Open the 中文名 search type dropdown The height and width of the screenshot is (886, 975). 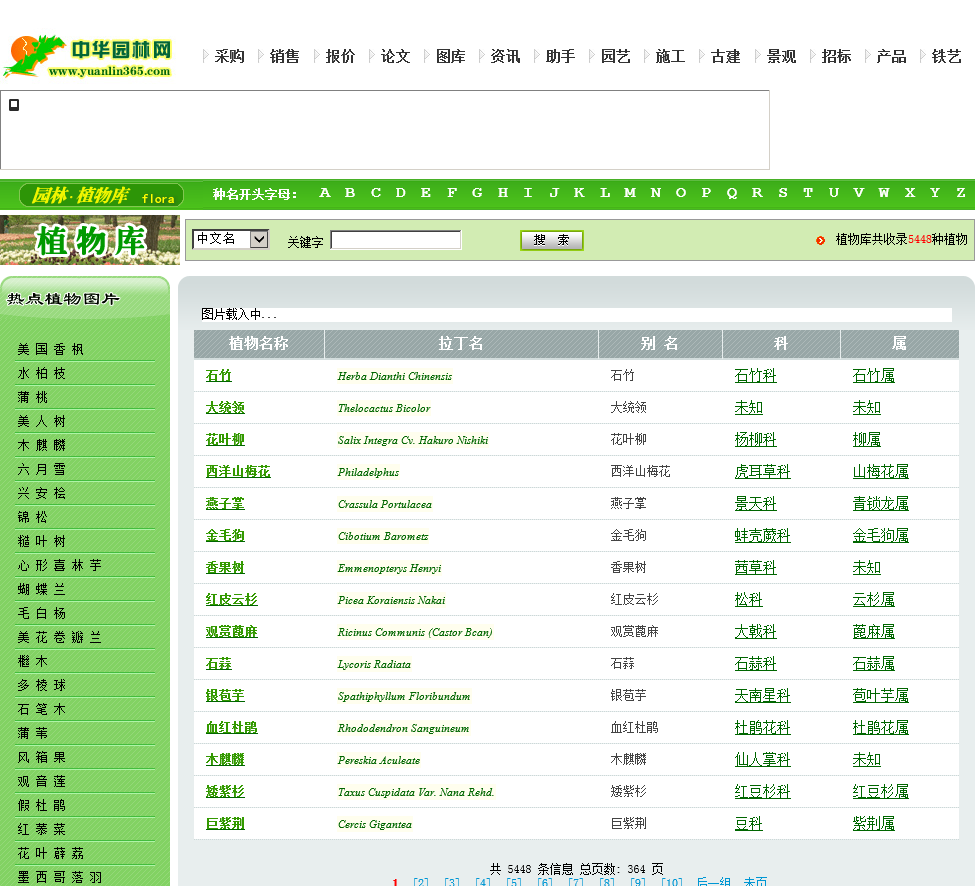coord(231,239)
